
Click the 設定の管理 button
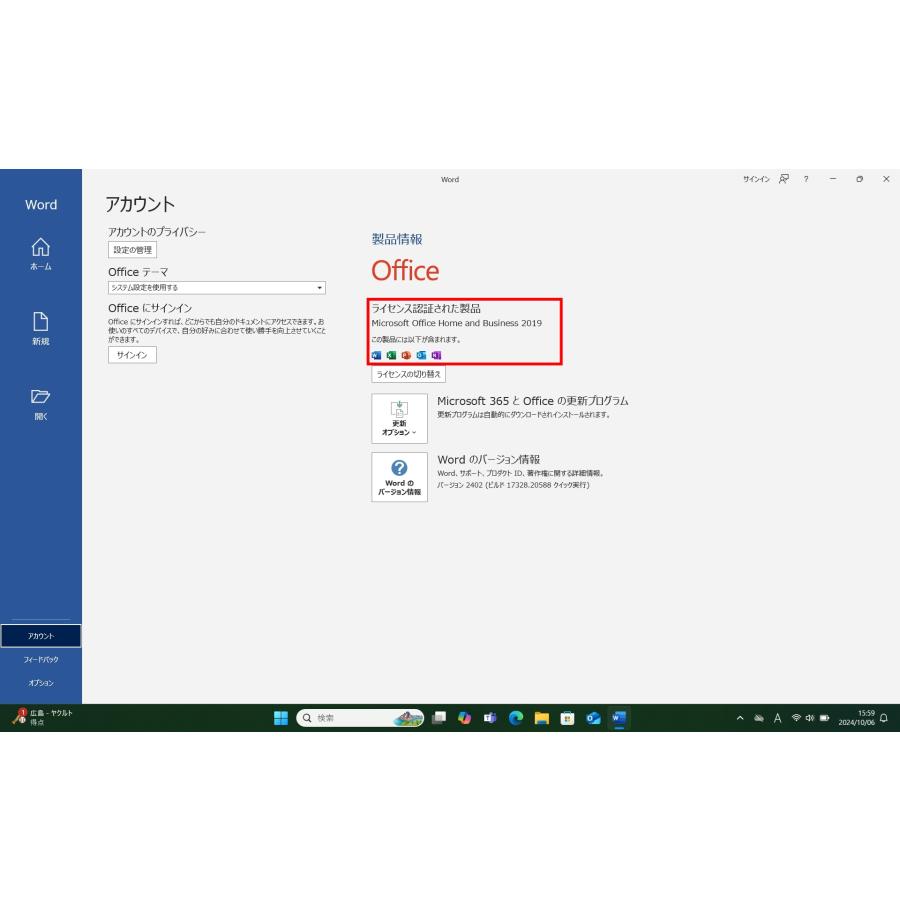(132, 250)
